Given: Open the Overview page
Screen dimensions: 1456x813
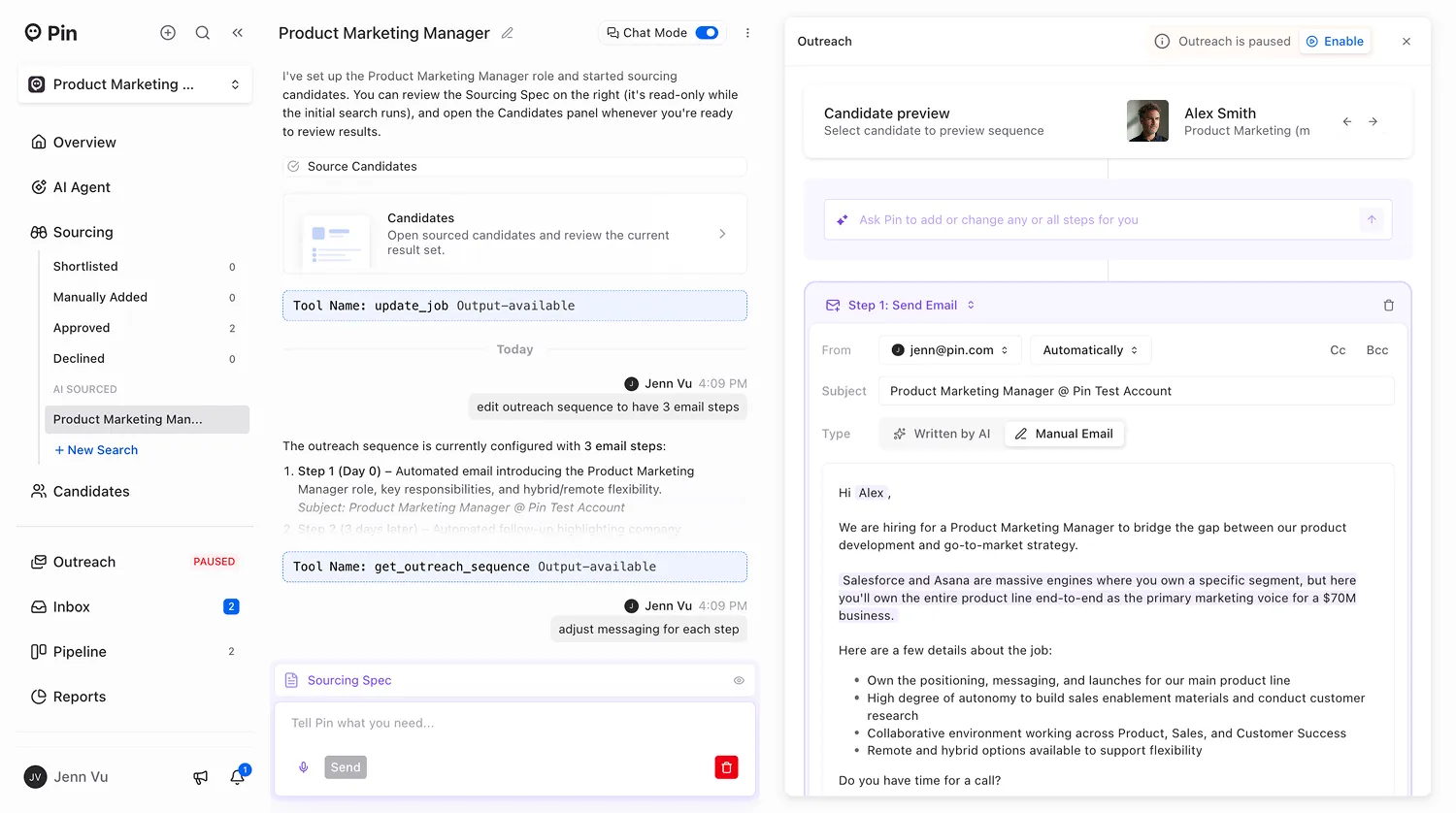Looking at the screenshot, I should coord(84,143).
